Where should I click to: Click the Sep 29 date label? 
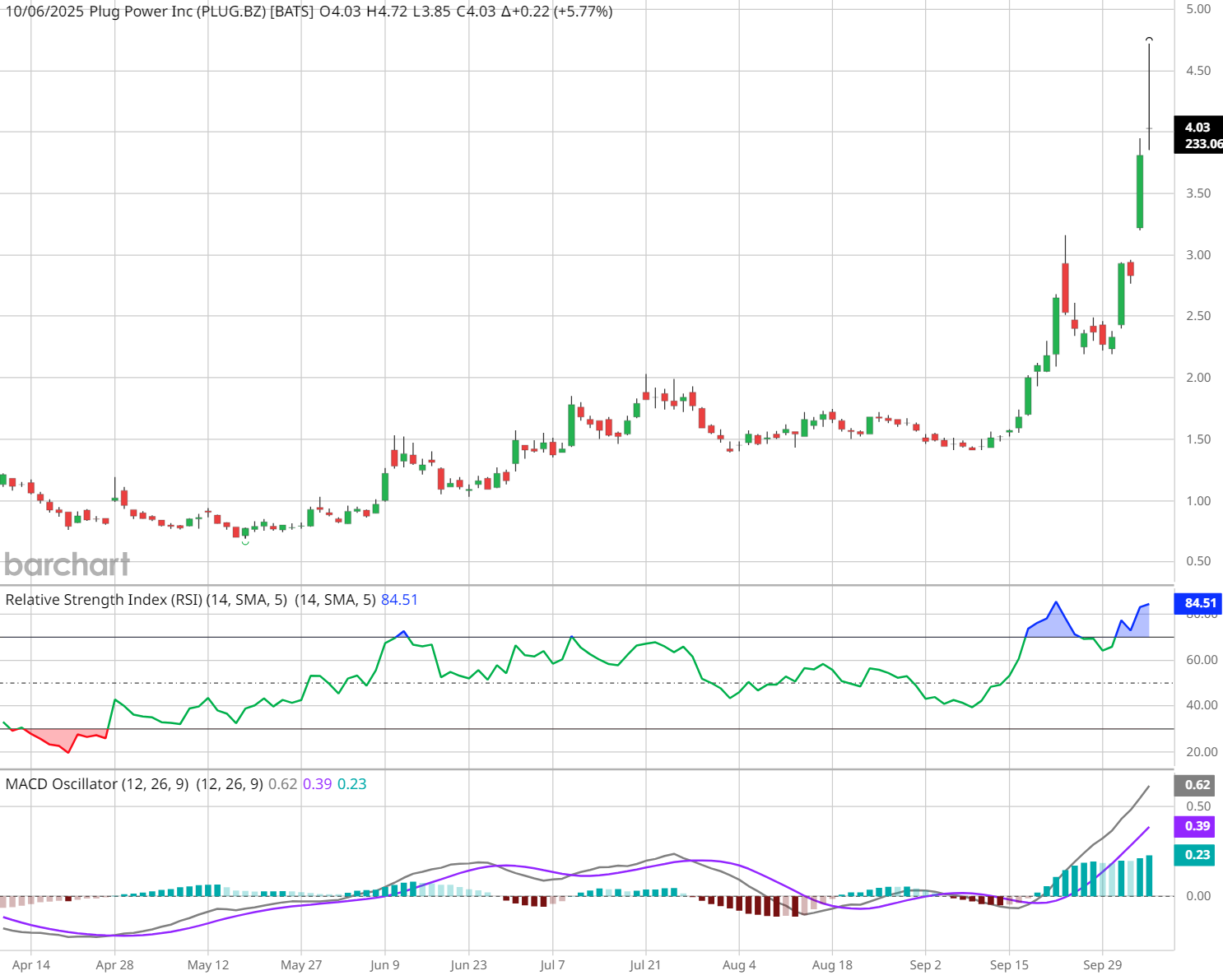1102,965
